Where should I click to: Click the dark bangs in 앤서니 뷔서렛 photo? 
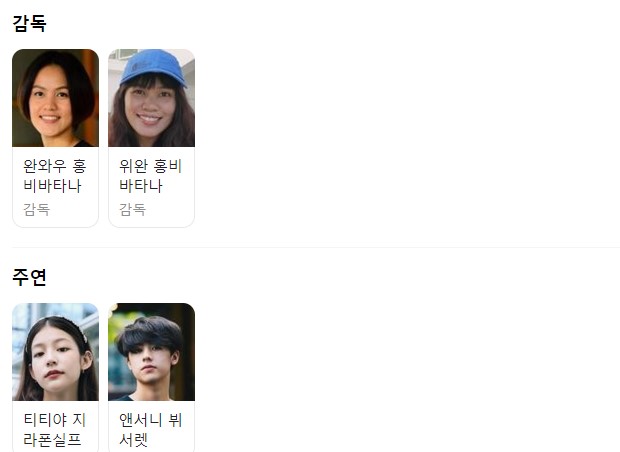[148, 336]
